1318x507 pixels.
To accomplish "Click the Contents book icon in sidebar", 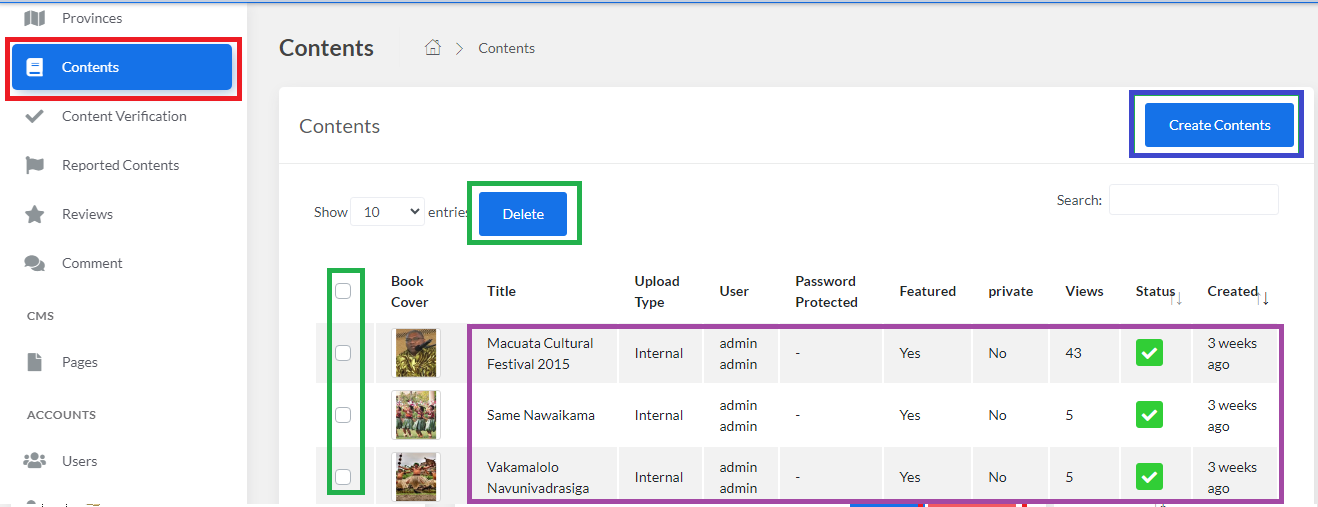I will (35, 67).
